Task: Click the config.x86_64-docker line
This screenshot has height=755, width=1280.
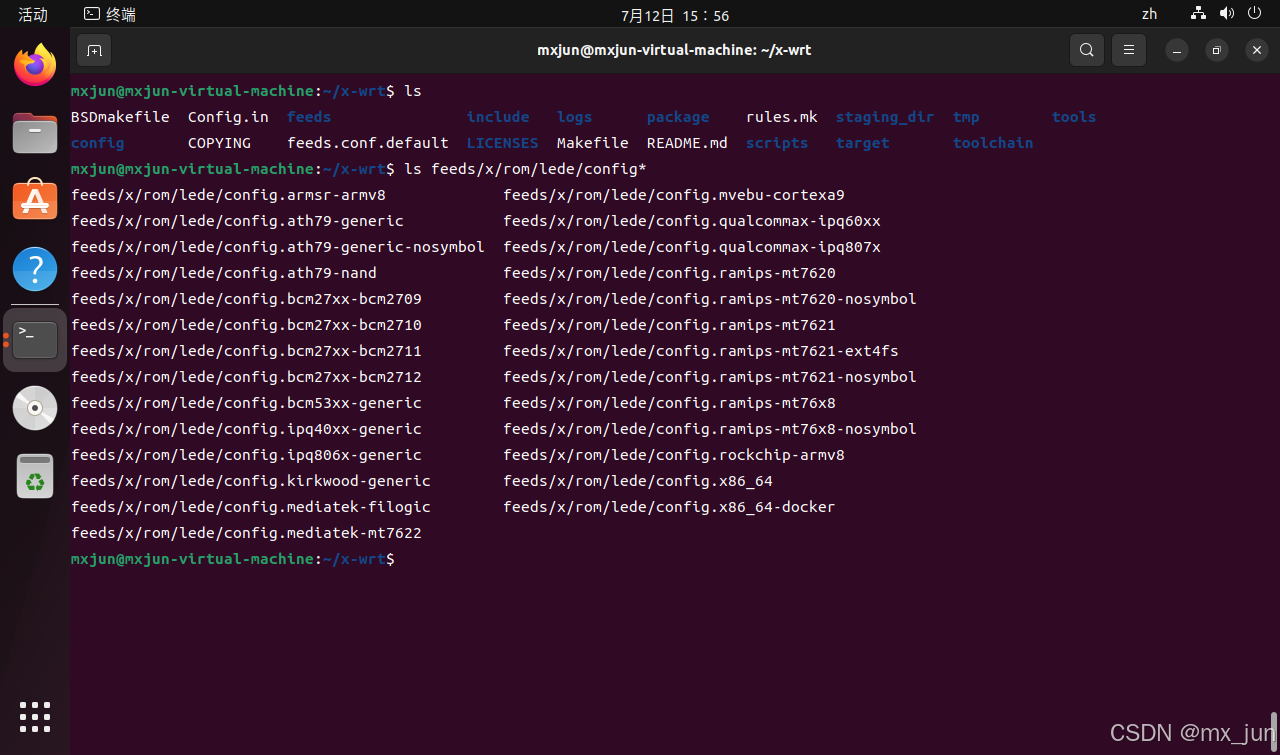Action: [669, 507]
